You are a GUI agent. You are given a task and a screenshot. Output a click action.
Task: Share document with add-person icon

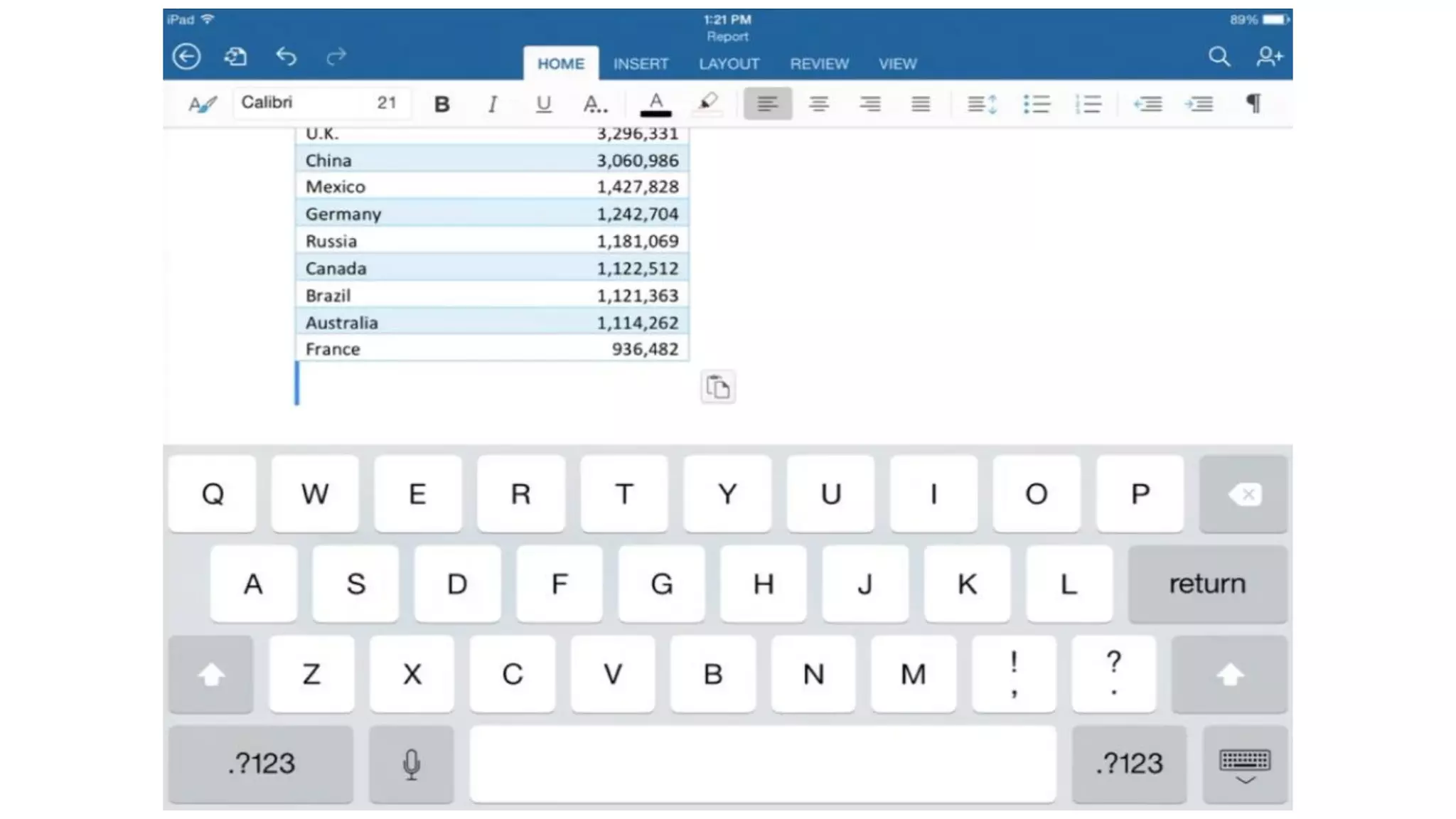[1269, 56]
